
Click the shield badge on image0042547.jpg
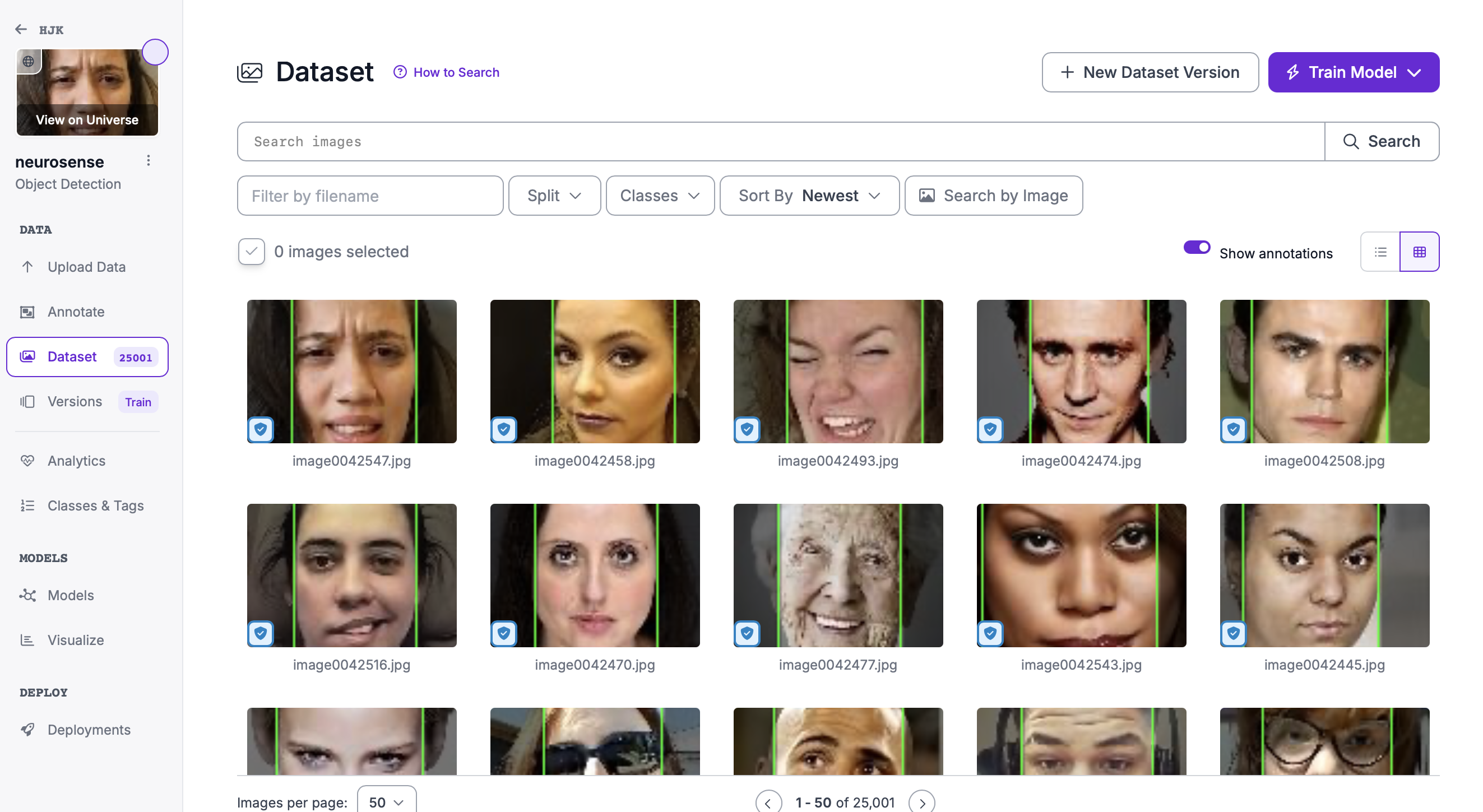(x=261, y=429)
